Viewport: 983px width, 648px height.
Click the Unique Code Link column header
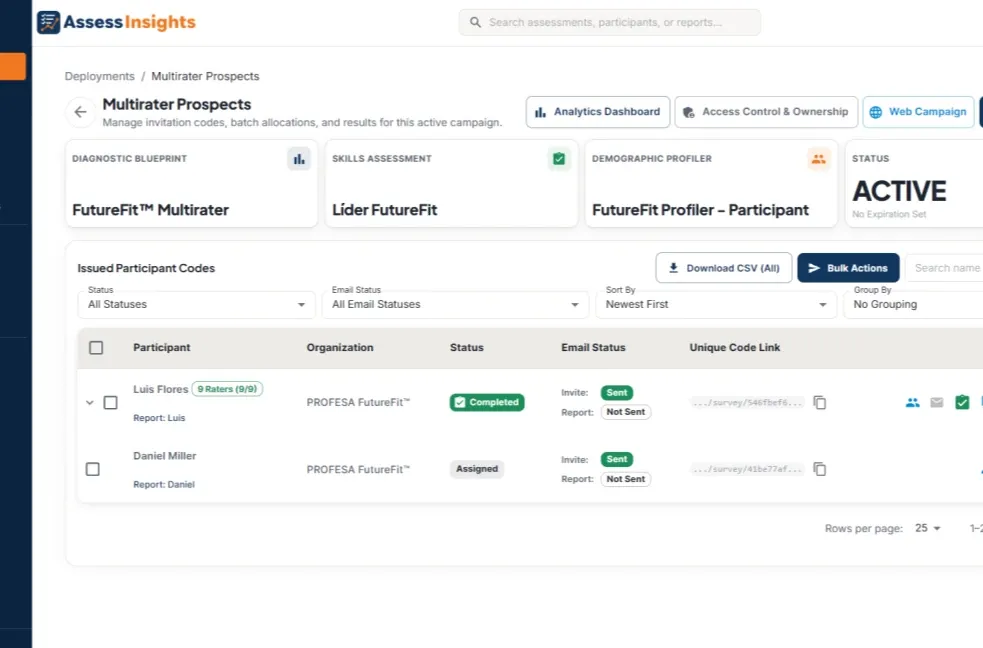click(735, 348)
